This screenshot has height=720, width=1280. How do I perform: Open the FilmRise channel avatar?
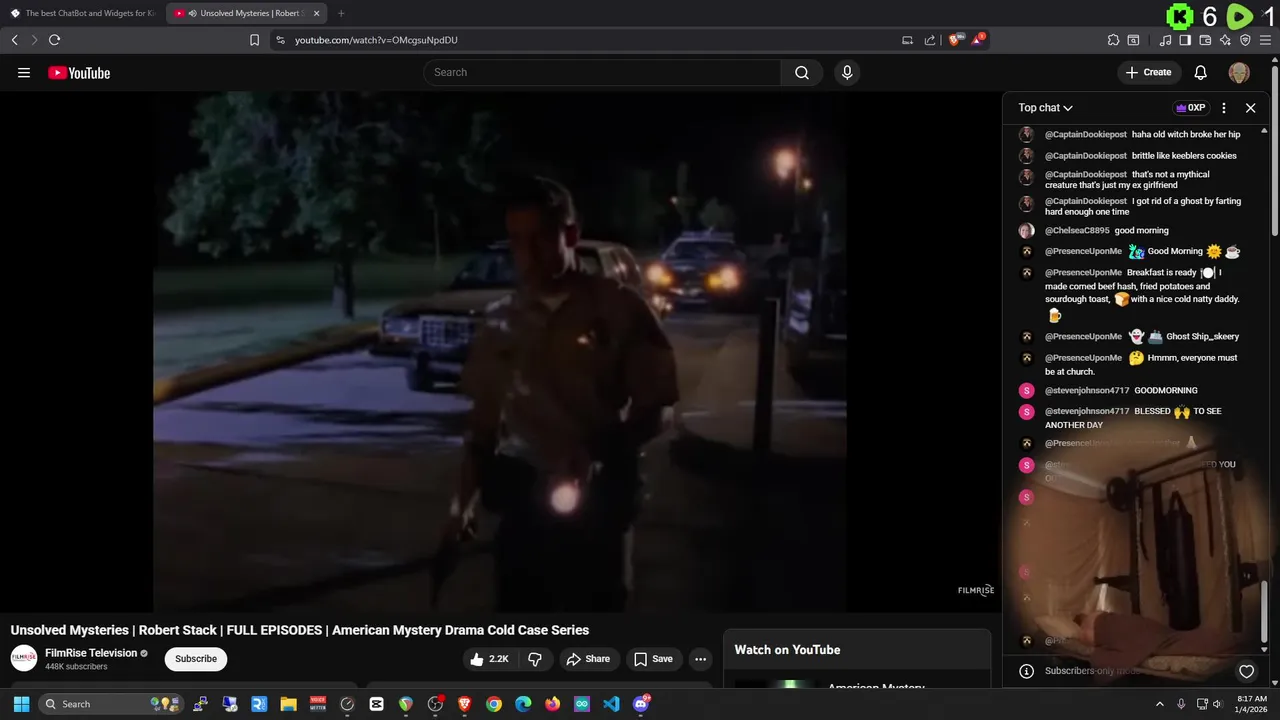24,658
